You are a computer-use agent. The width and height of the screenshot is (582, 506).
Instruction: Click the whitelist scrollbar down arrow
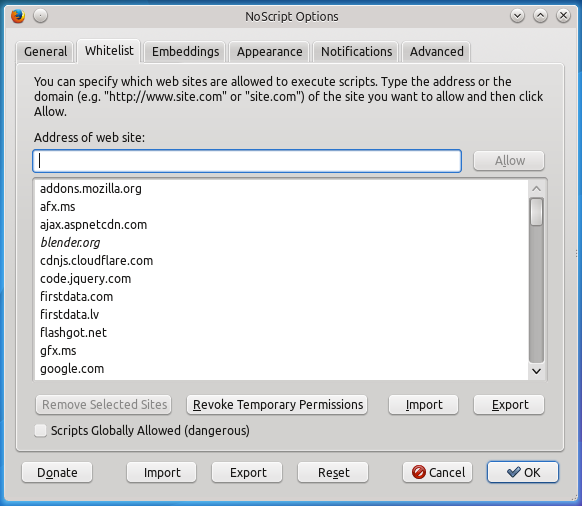coord(536,371)
